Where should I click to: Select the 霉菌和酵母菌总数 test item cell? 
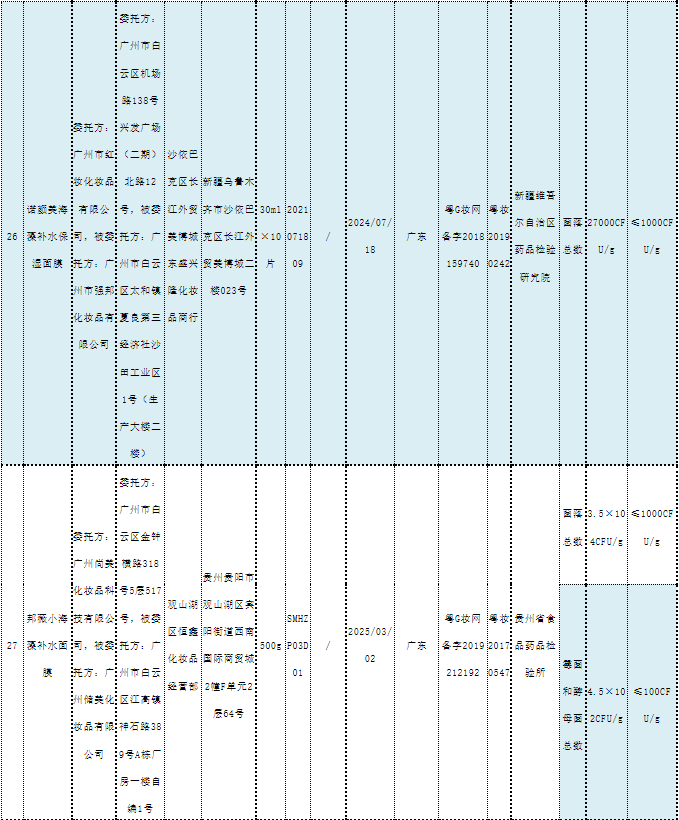click(571, 704)
